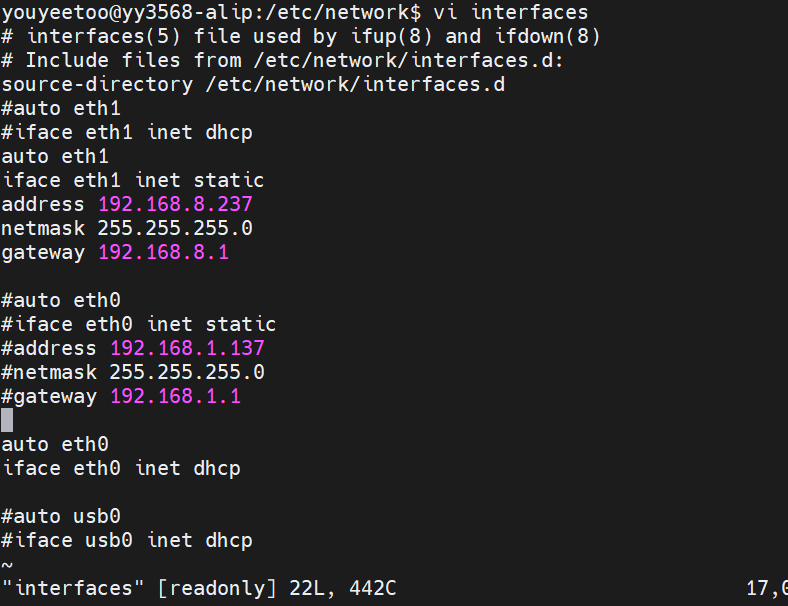Click the cursor position indicator 17,0

[x=767, y=588]
